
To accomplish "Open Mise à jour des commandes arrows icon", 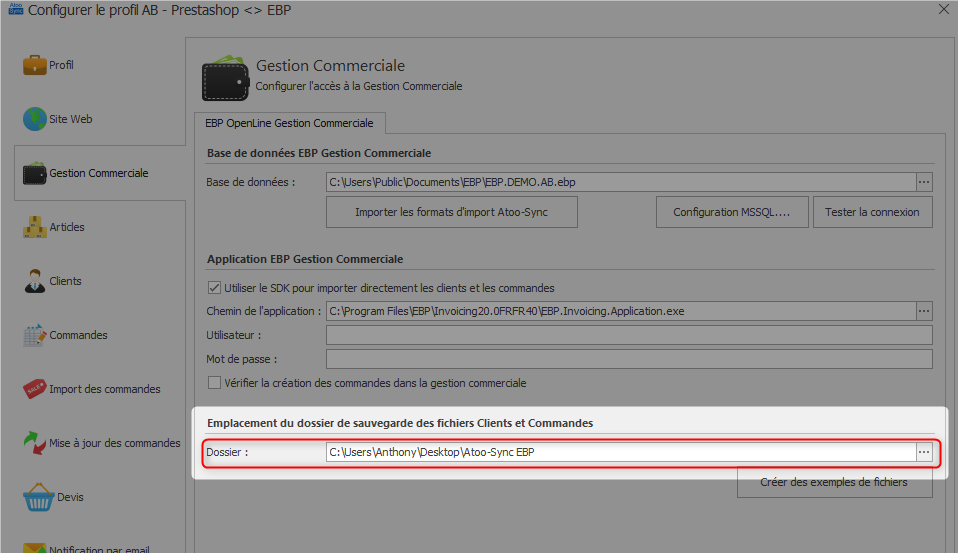I will 35,443.
